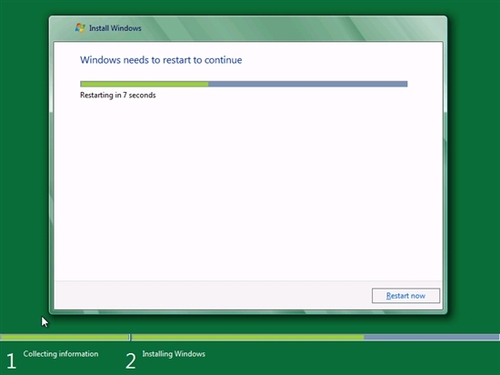Viewport: 500px width, 375px height.
Task: Click the 'Windows needs to restart to continue' heading
Action: [161, 60]
